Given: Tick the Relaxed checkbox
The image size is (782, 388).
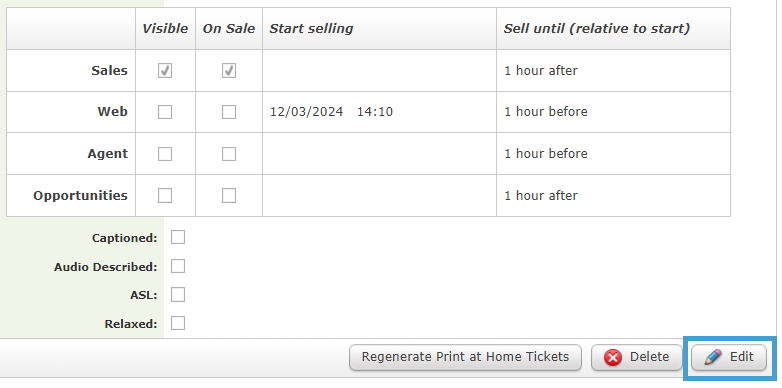Looking at the screenshot, I should click(178, 323).
